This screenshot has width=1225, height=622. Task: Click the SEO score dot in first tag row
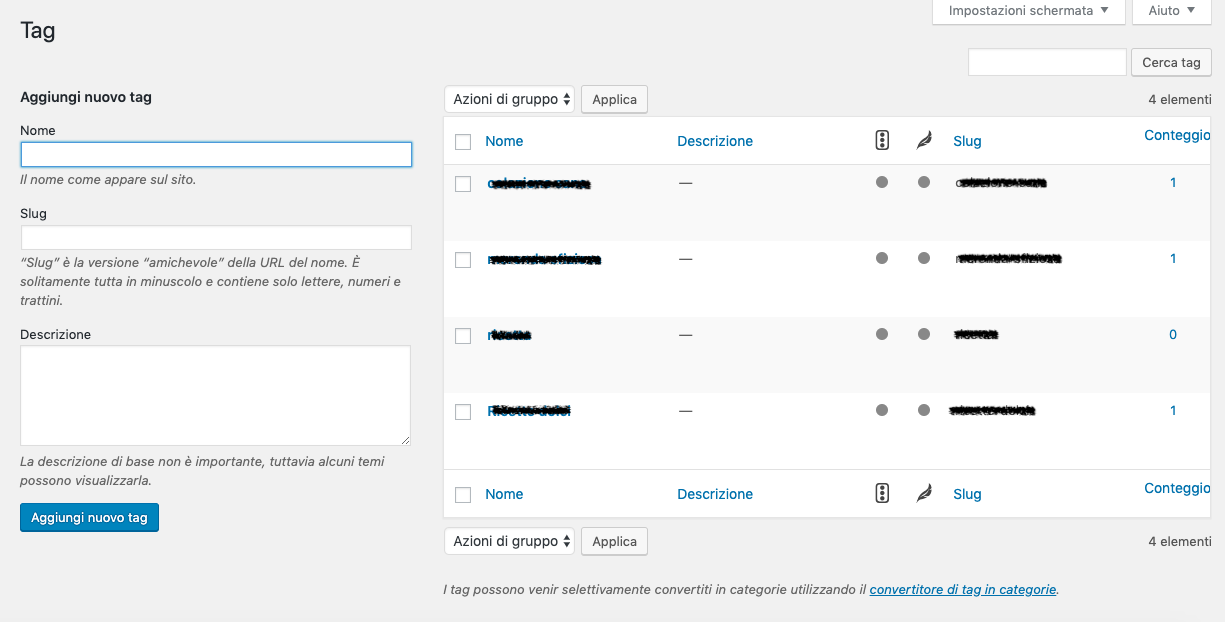(x=882, y=182)
